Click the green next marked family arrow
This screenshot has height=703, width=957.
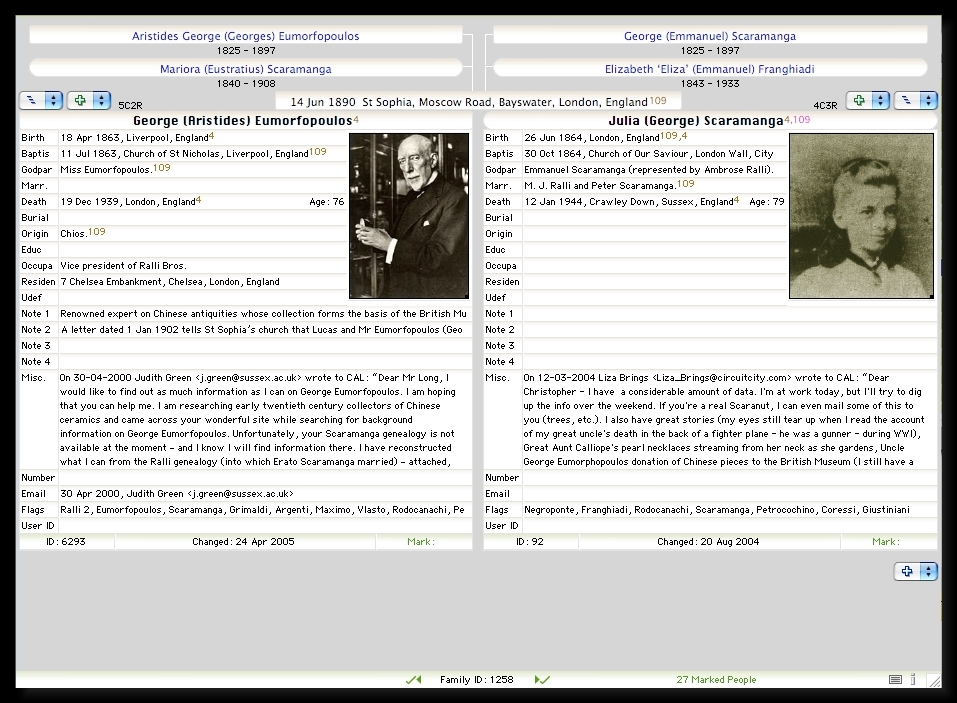coord(542,680)
